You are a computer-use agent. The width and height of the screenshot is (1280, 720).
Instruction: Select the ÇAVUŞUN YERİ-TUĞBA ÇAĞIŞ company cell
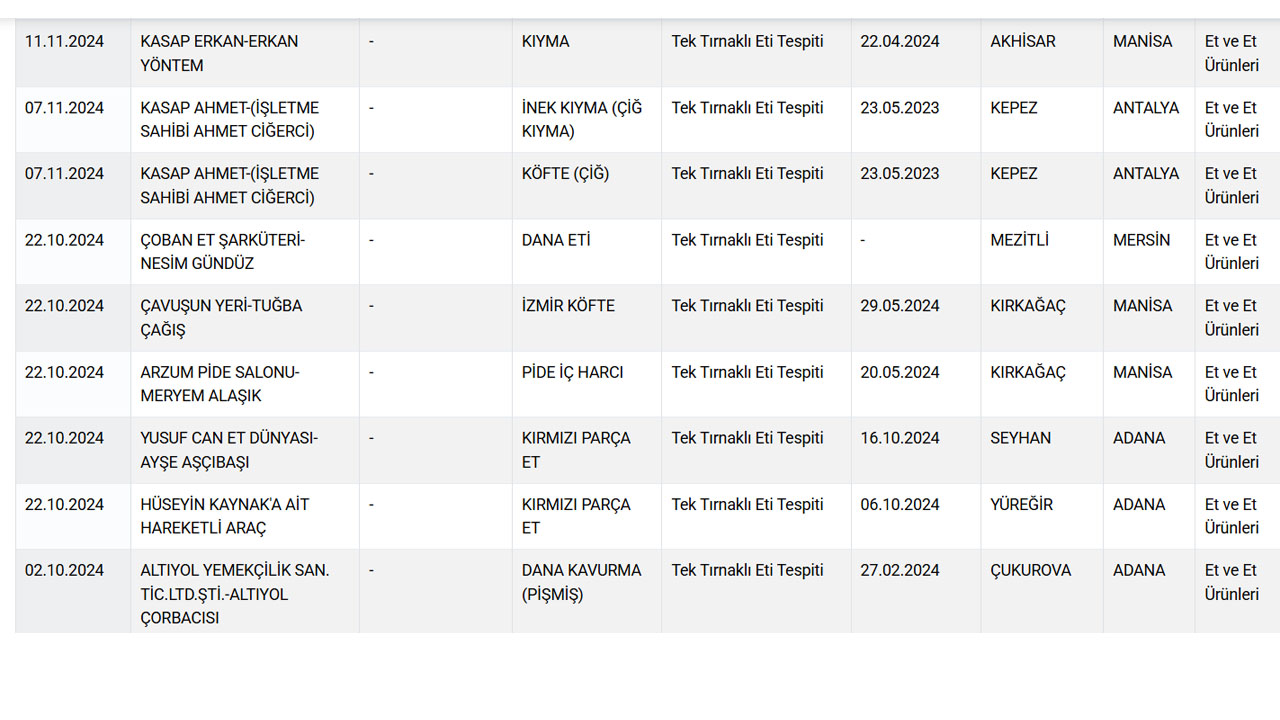pos(245,318)
